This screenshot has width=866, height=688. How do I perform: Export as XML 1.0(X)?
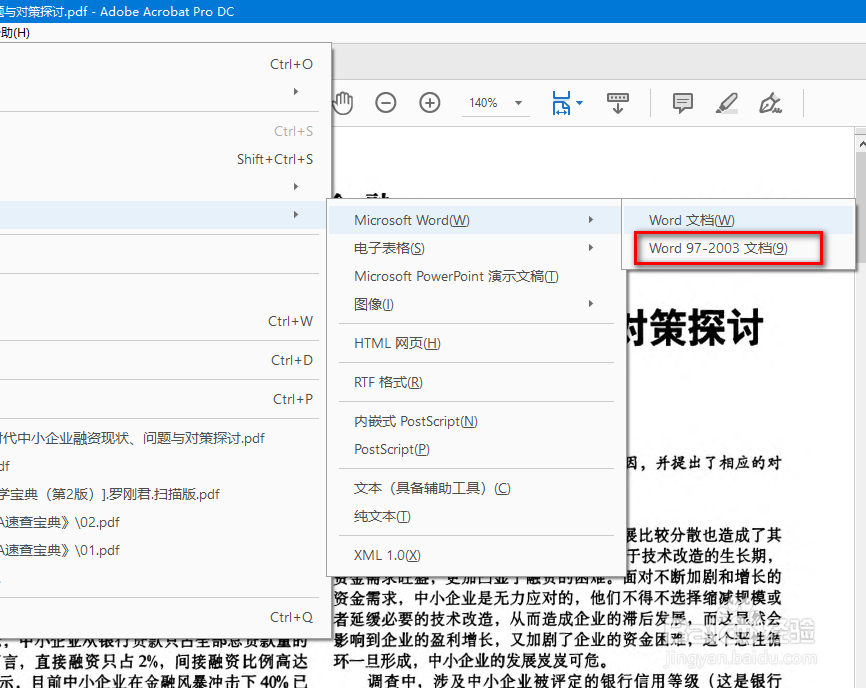(474, 555)
